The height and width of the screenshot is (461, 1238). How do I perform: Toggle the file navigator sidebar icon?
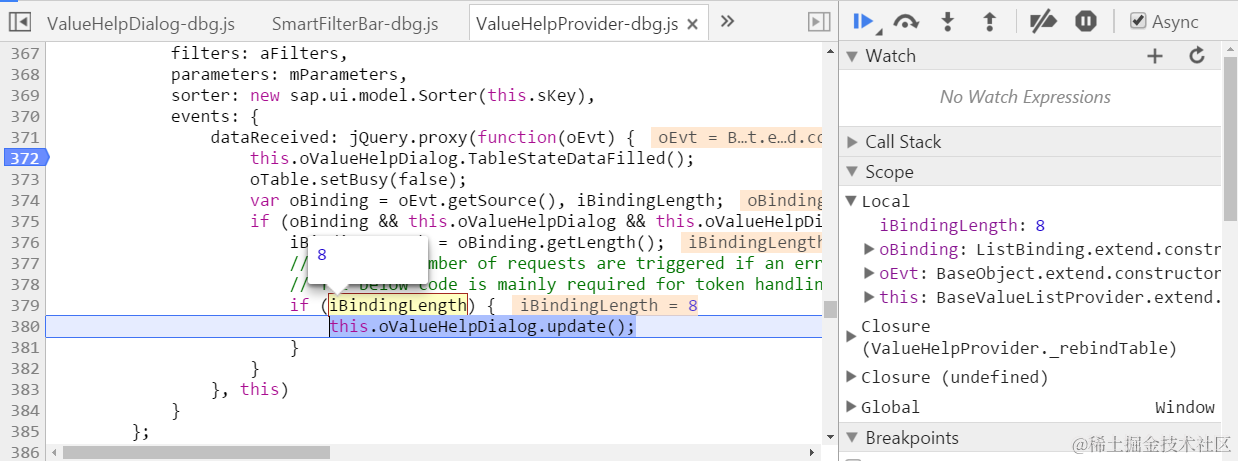(x=21, y=22)
